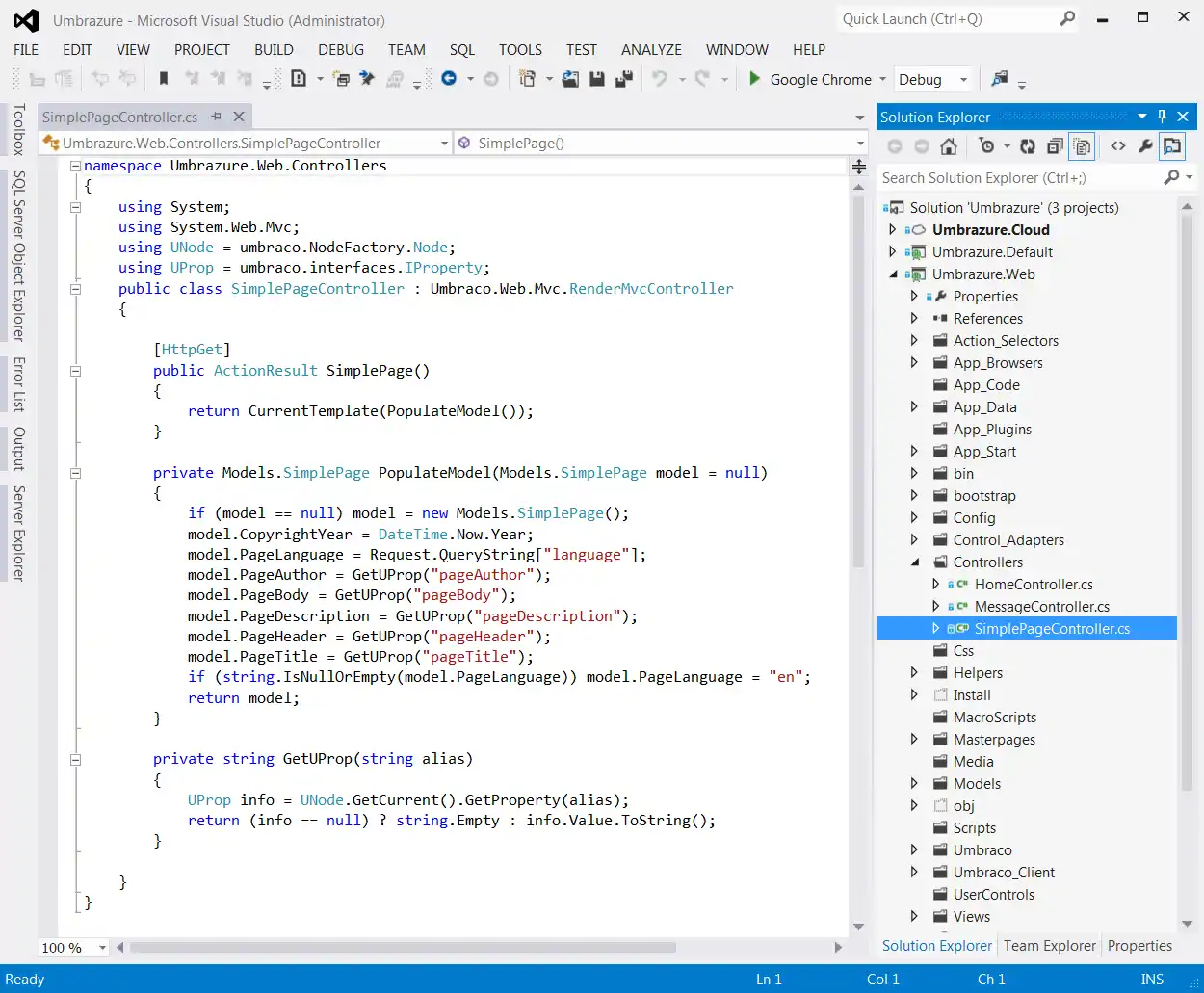The height and width of the screenshot is (993, 1204).
Task: Click the Quick Launch magnifier icon
Action: 1067,18
